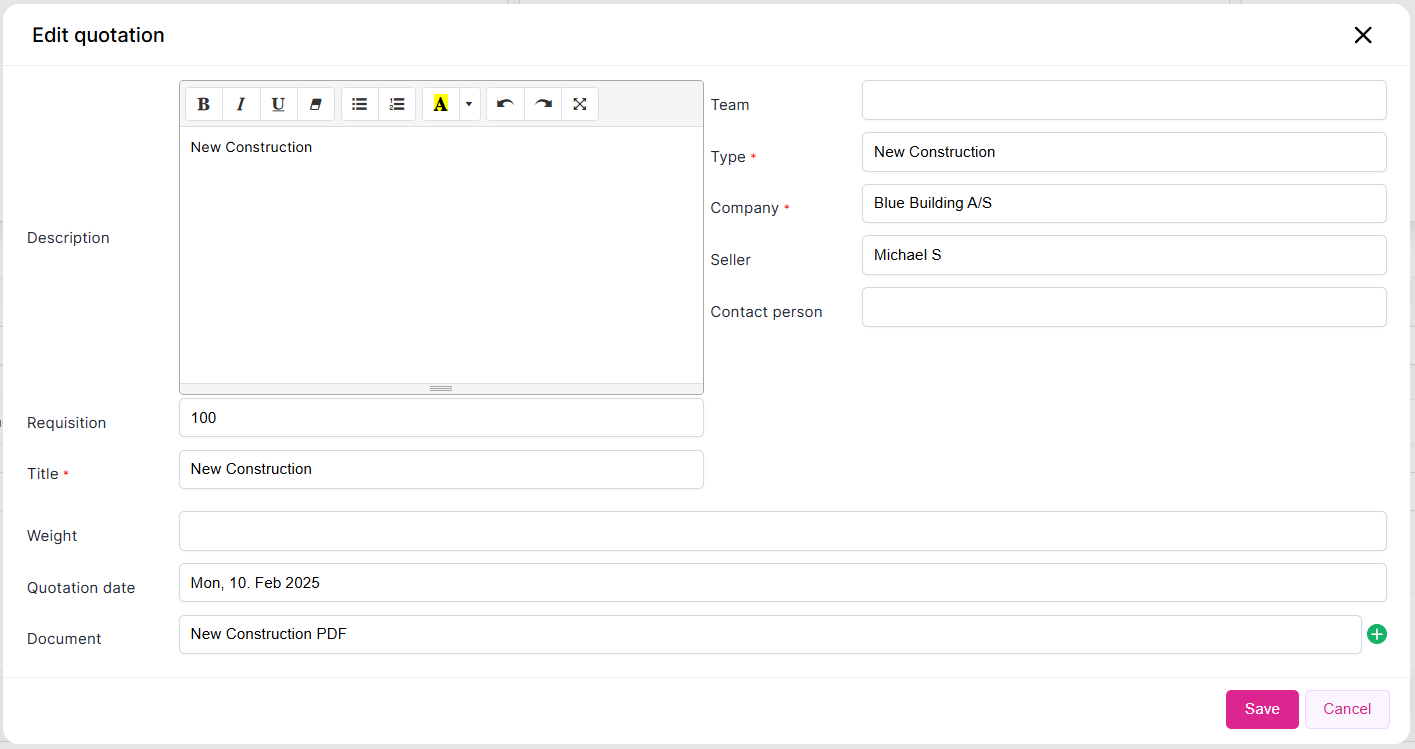
Task: Click the eraser remove-formatting icon
Action: [x=315, y=104]
